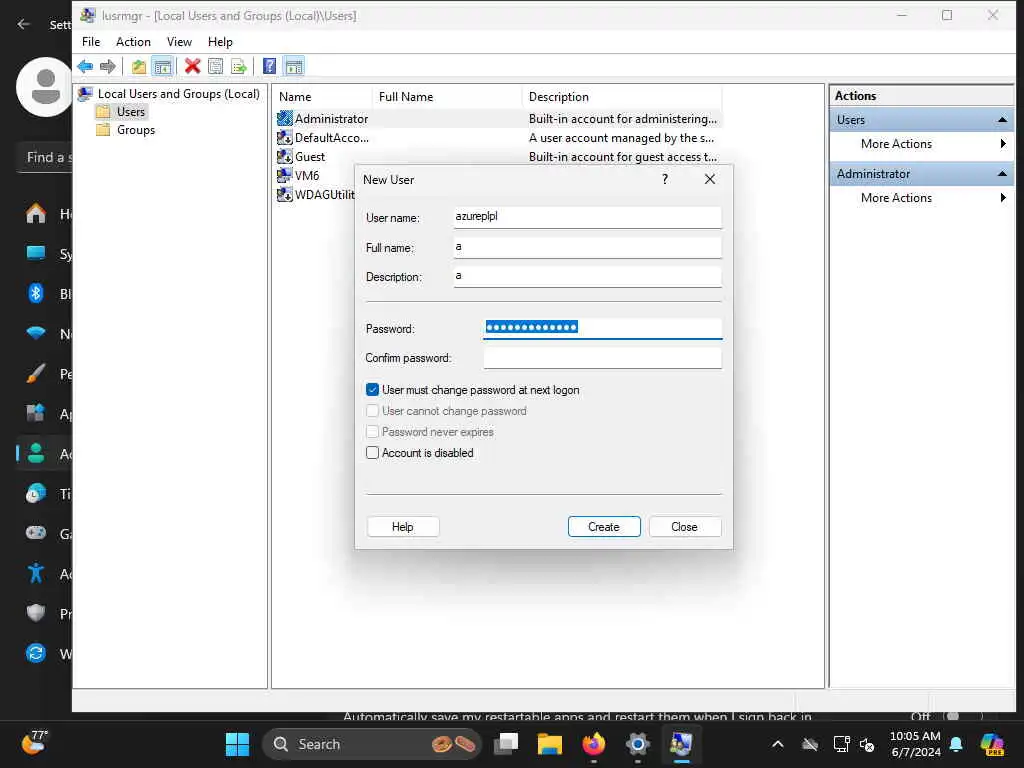Toggle Show/Hide Console Tree toolbar icon
The image size is (1024, 768).
click(x=163, y=66)
